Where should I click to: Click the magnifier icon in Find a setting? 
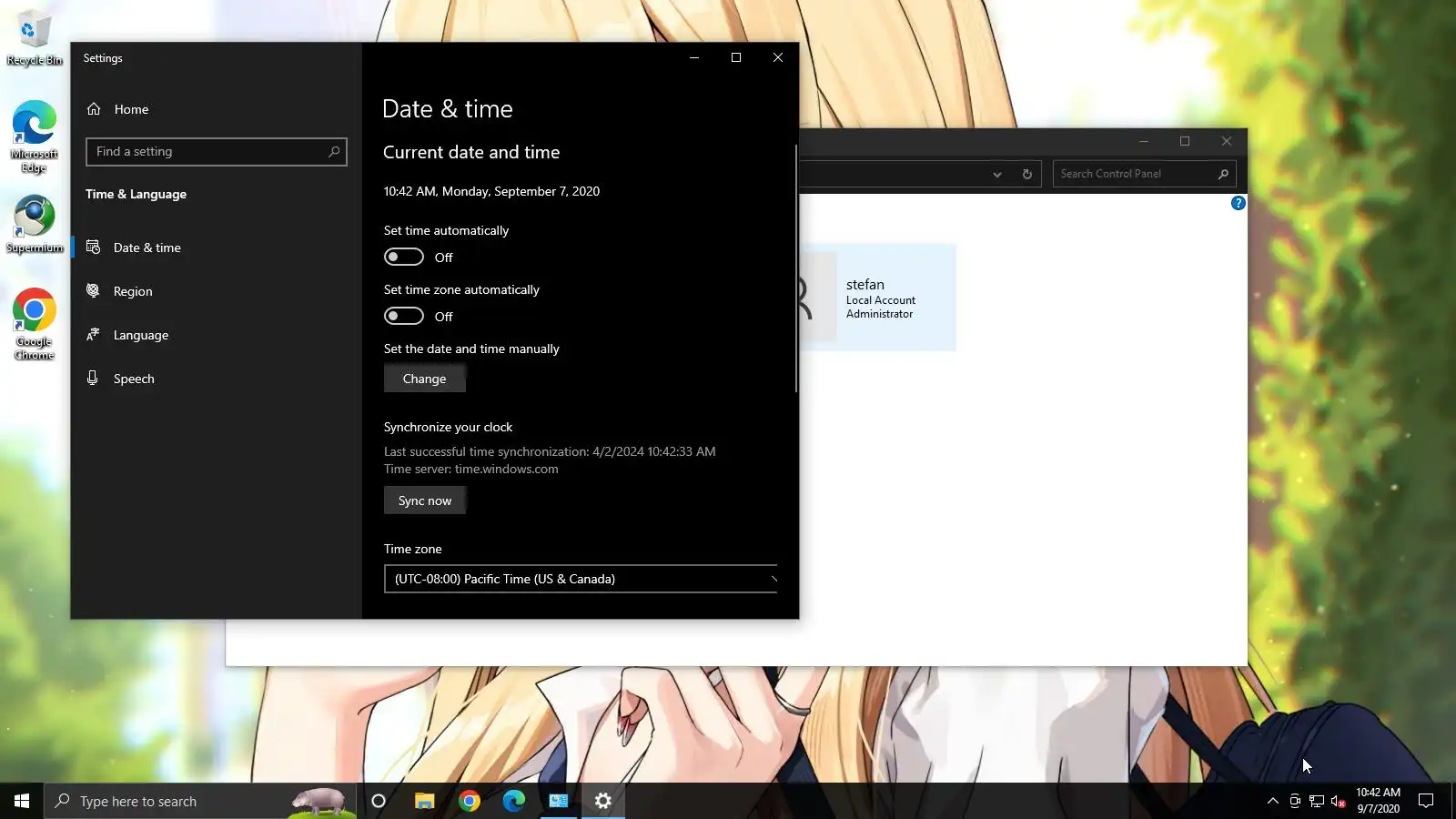[x=334, y=151]
